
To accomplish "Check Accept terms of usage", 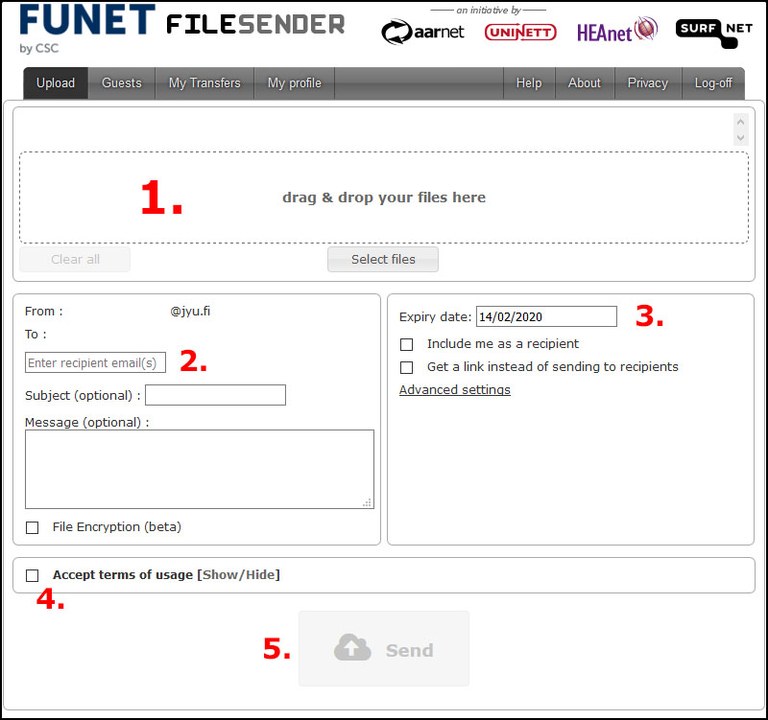I will pyautogui.click(x=32, y=576).
